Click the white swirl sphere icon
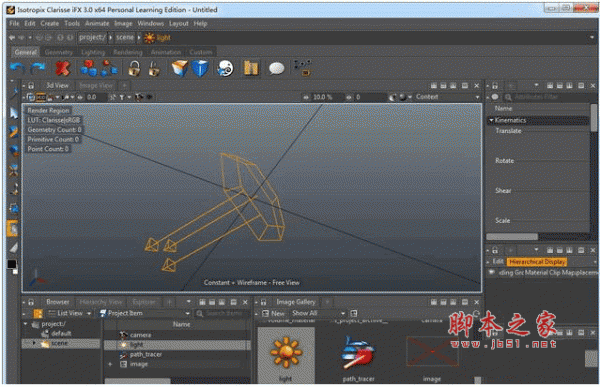Viewport: 600px width, 387px height. point(225,69)
